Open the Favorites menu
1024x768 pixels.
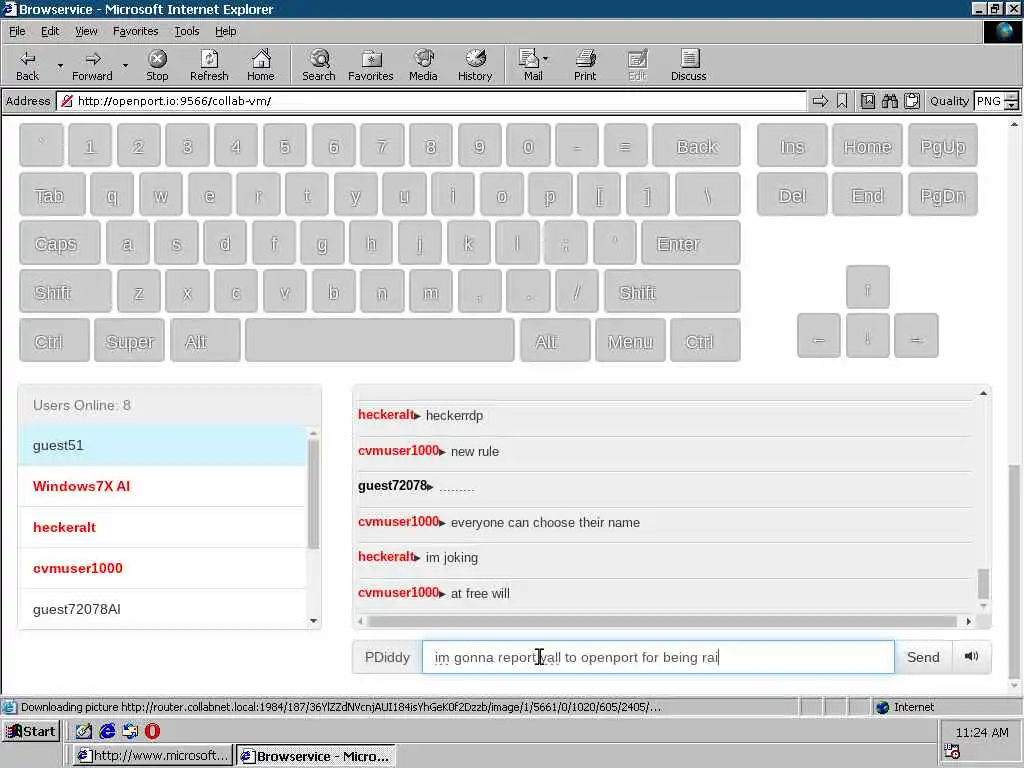click(135, 31)
